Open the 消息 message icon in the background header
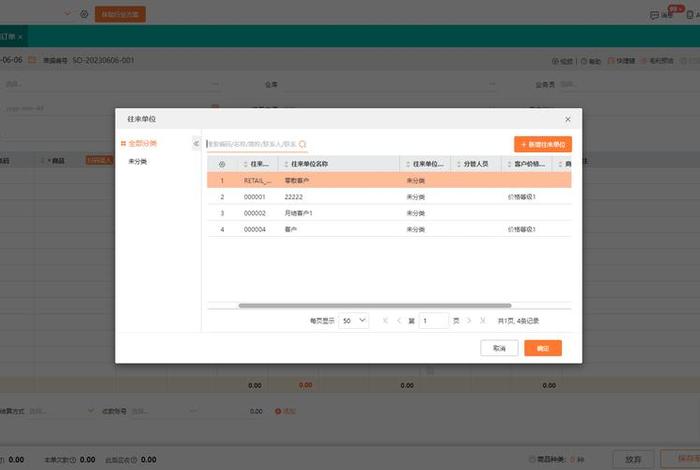The image size is (700, 470). [x=654, y=15]
